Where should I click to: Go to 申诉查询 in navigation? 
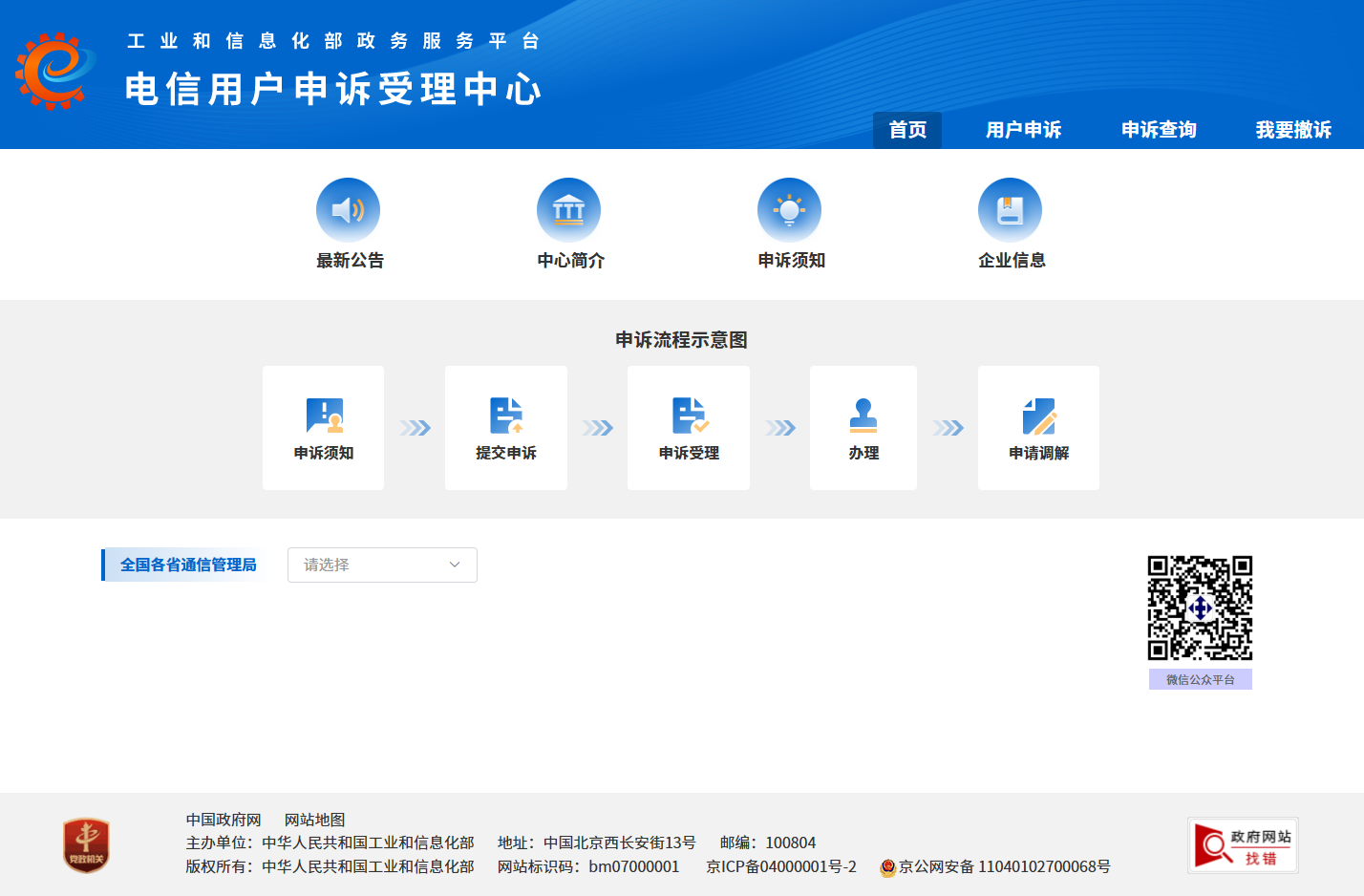tap(1159, 130)
